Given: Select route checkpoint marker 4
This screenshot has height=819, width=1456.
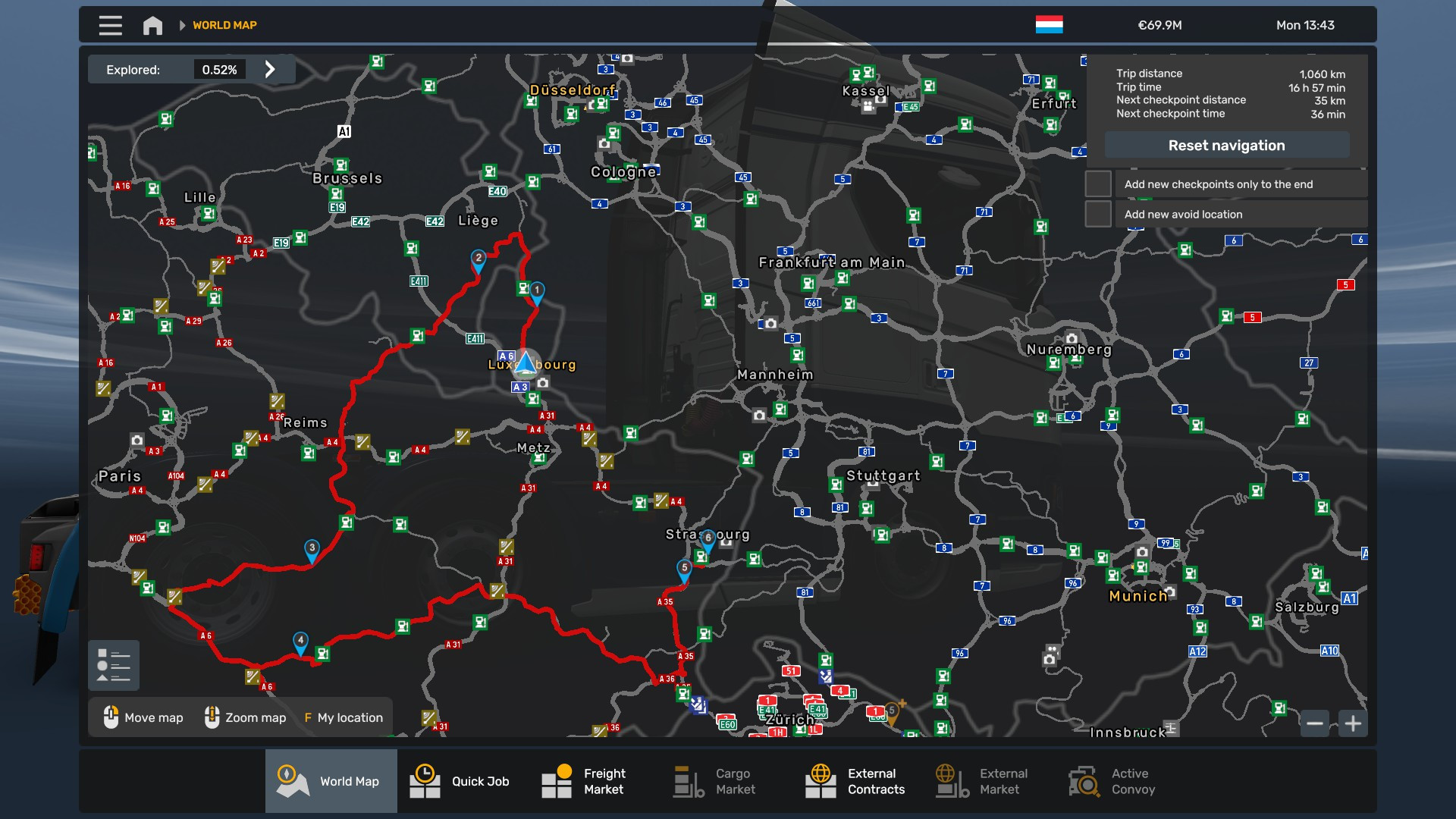Looking at the screenshot, I should pos(300,642).
